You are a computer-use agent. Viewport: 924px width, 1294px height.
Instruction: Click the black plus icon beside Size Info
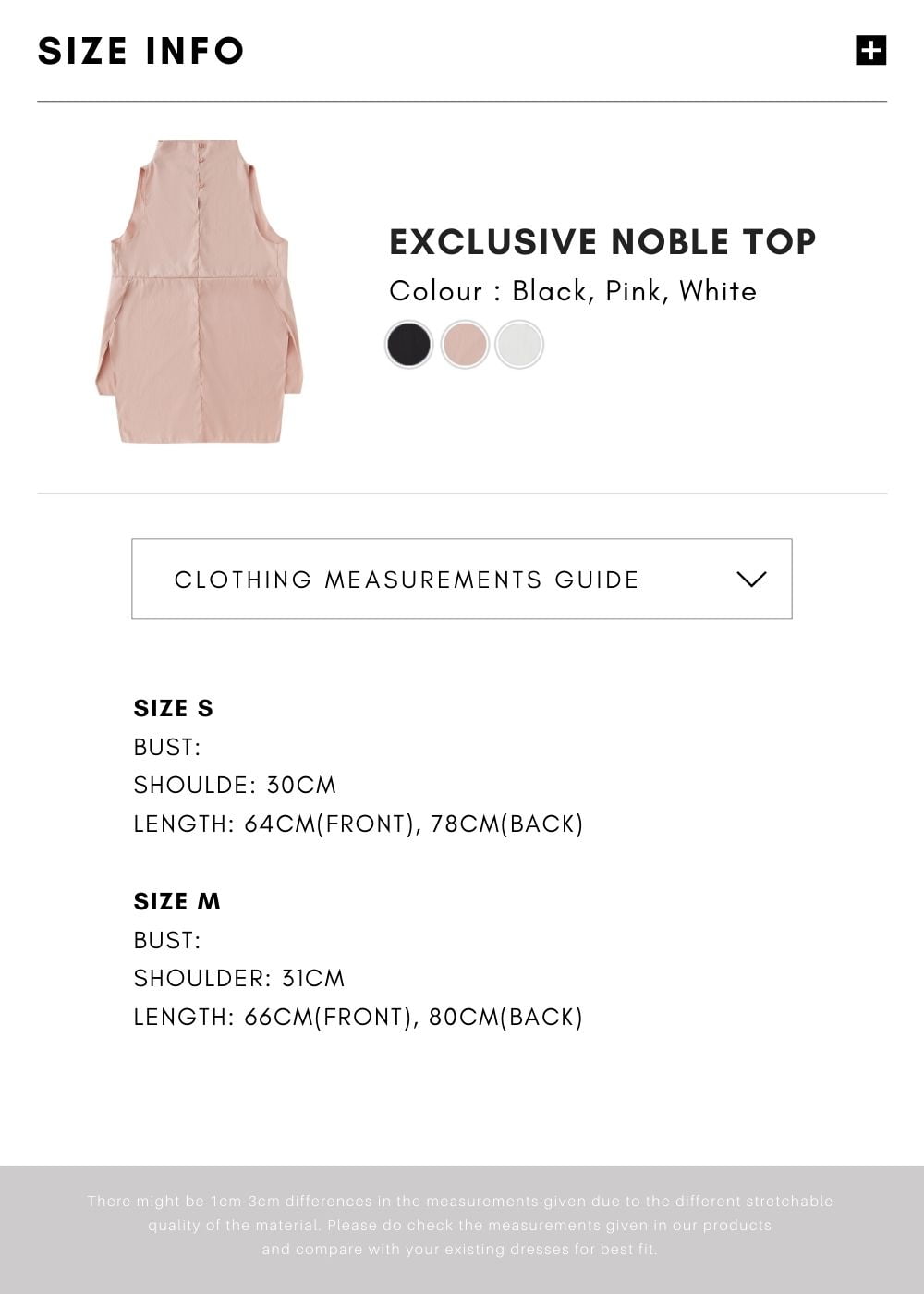pyautogui.click(x=870, y=50)
